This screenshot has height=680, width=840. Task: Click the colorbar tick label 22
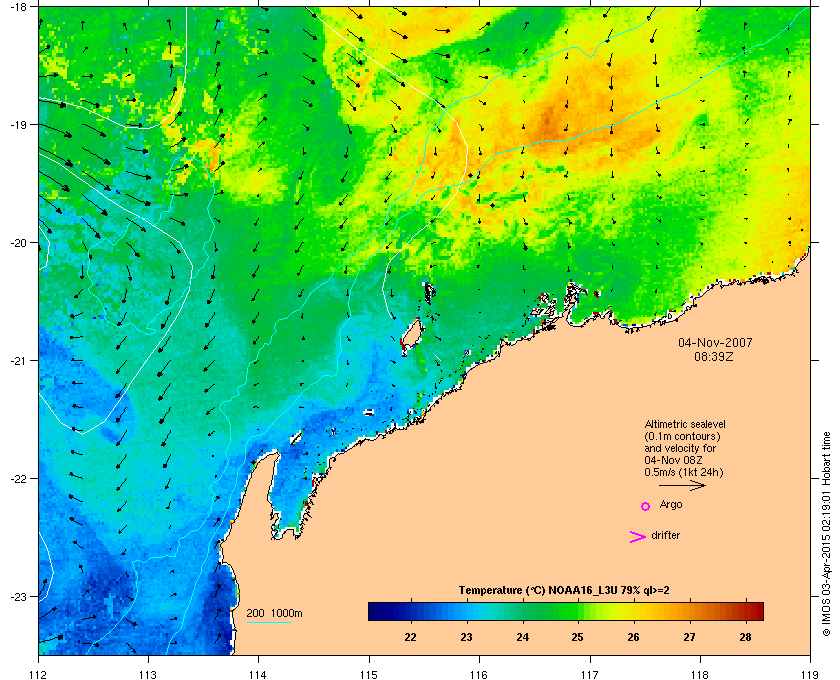click(x=410, y=637)
